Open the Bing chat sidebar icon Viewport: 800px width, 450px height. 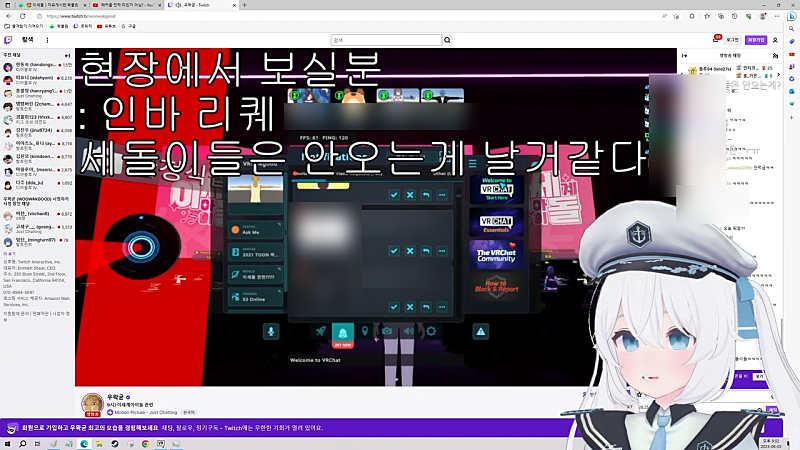tap(791, 16)
